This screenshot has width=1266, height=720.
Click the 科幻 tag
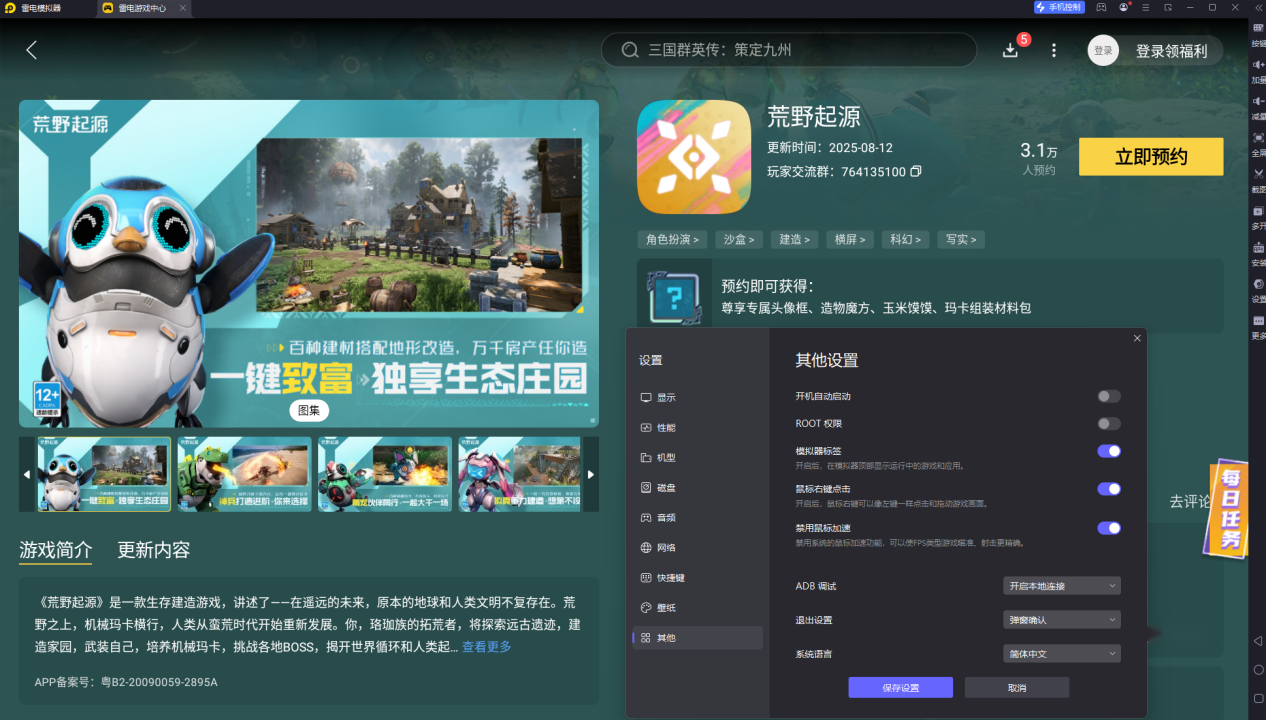coord(904,239)
